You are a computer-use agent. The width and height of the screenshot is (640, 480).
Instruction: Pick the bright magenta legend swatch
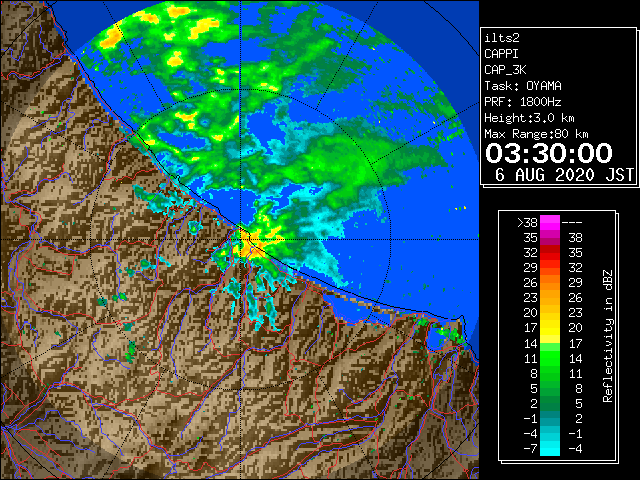[x=550, y=223]
